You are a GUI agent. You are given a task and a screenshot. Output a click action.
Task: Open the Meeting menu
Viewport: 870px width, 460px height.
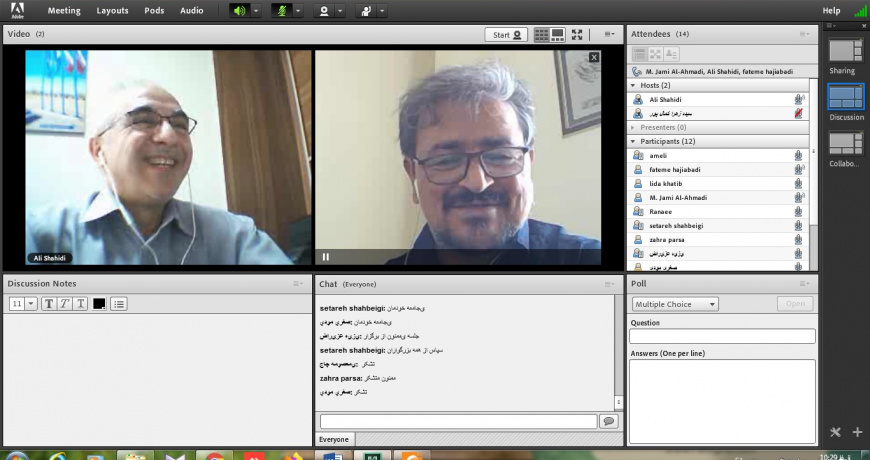pyautogui.click(x=64, y=11)
